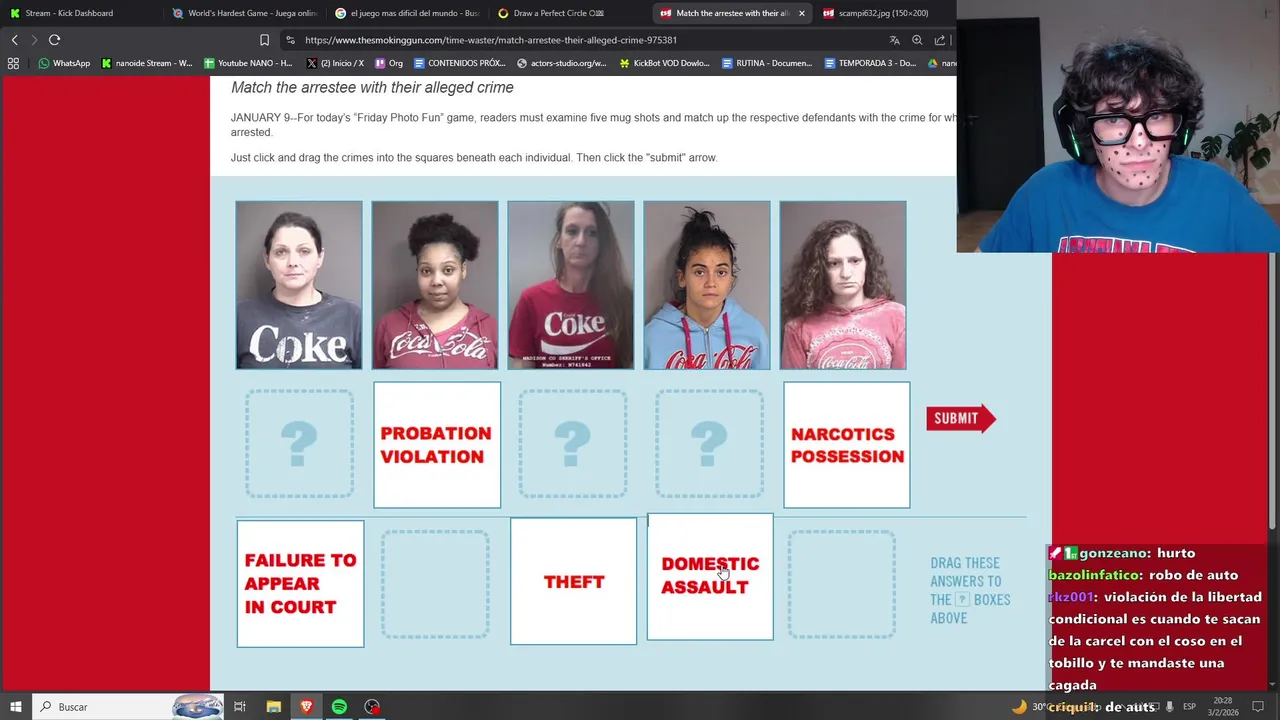Select the FAILURE TO APPEAR IN COURT card
The image size is (1280, 720).
(300, 583)
